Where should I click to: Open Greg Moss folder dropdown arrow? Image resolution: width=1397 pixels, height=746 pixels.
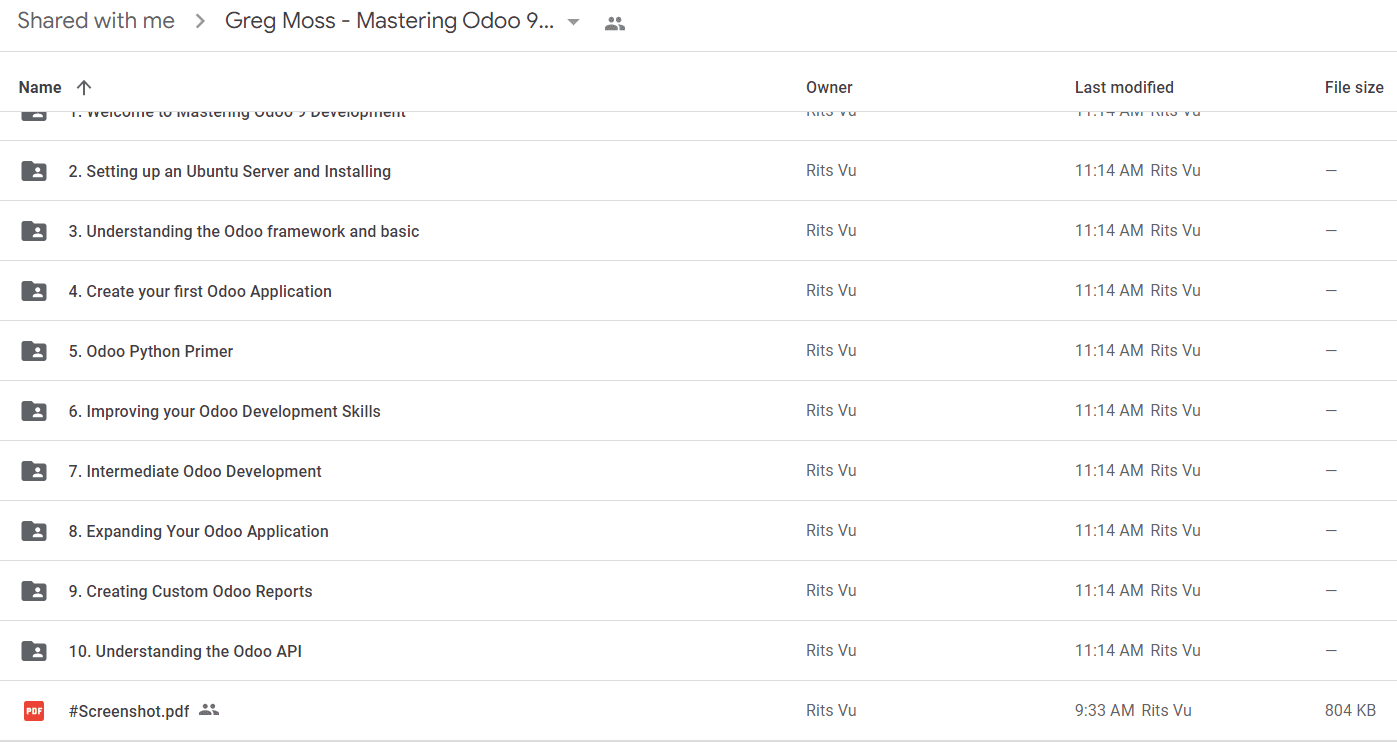(574, 23)
